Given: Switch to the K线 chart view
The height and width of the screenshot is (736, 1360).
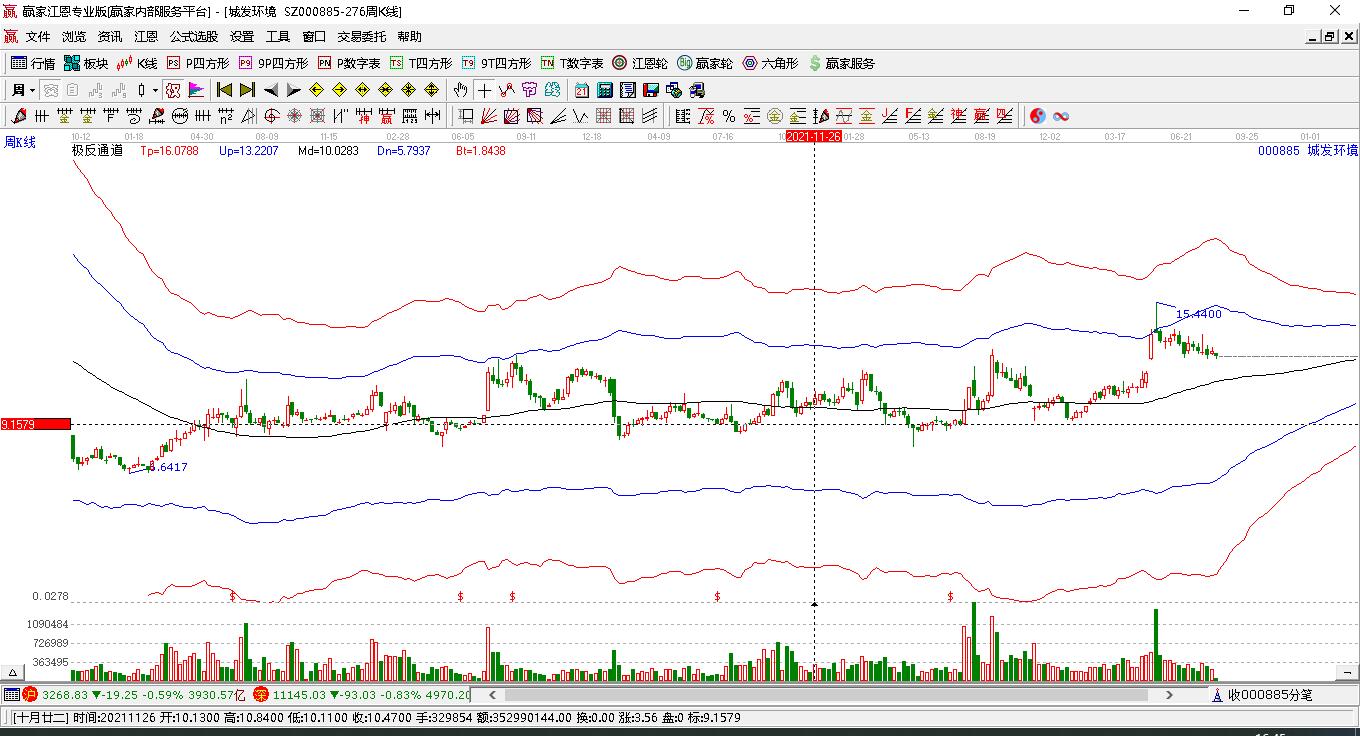Looking at the screenshot, I should click(x=137, y=63).
